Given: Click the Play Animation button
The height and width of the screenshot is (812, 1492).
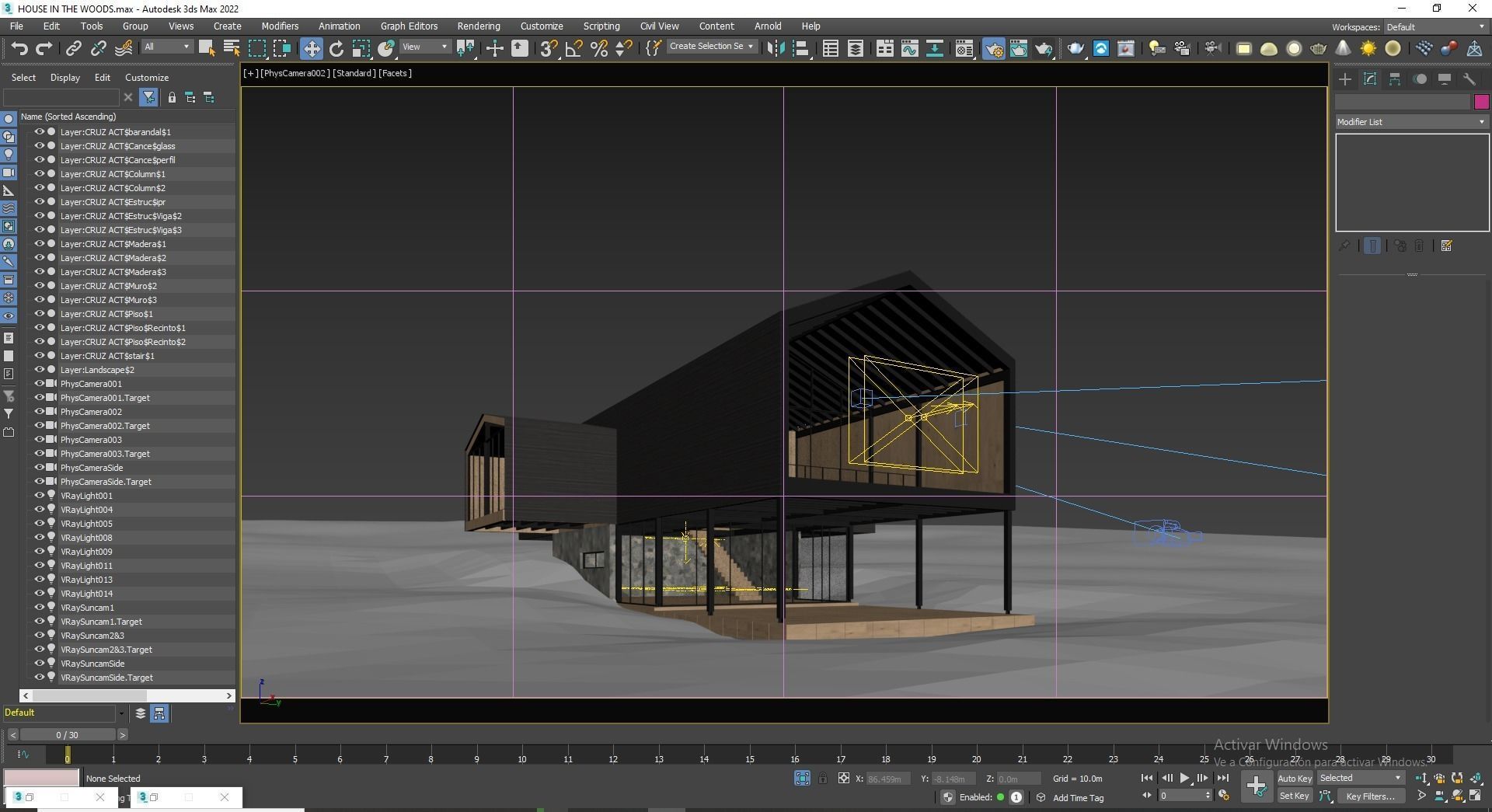Looking at the screenshot, I should [1184, 778].
